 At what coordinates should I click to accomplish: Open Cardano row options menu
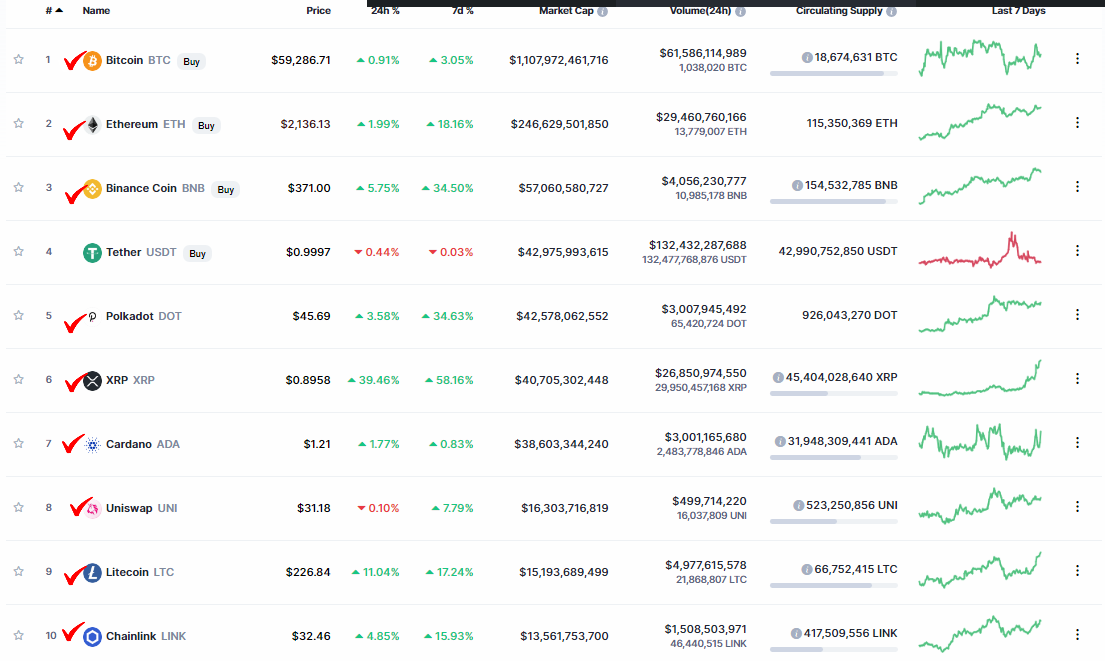click(x=1077, y=443)
